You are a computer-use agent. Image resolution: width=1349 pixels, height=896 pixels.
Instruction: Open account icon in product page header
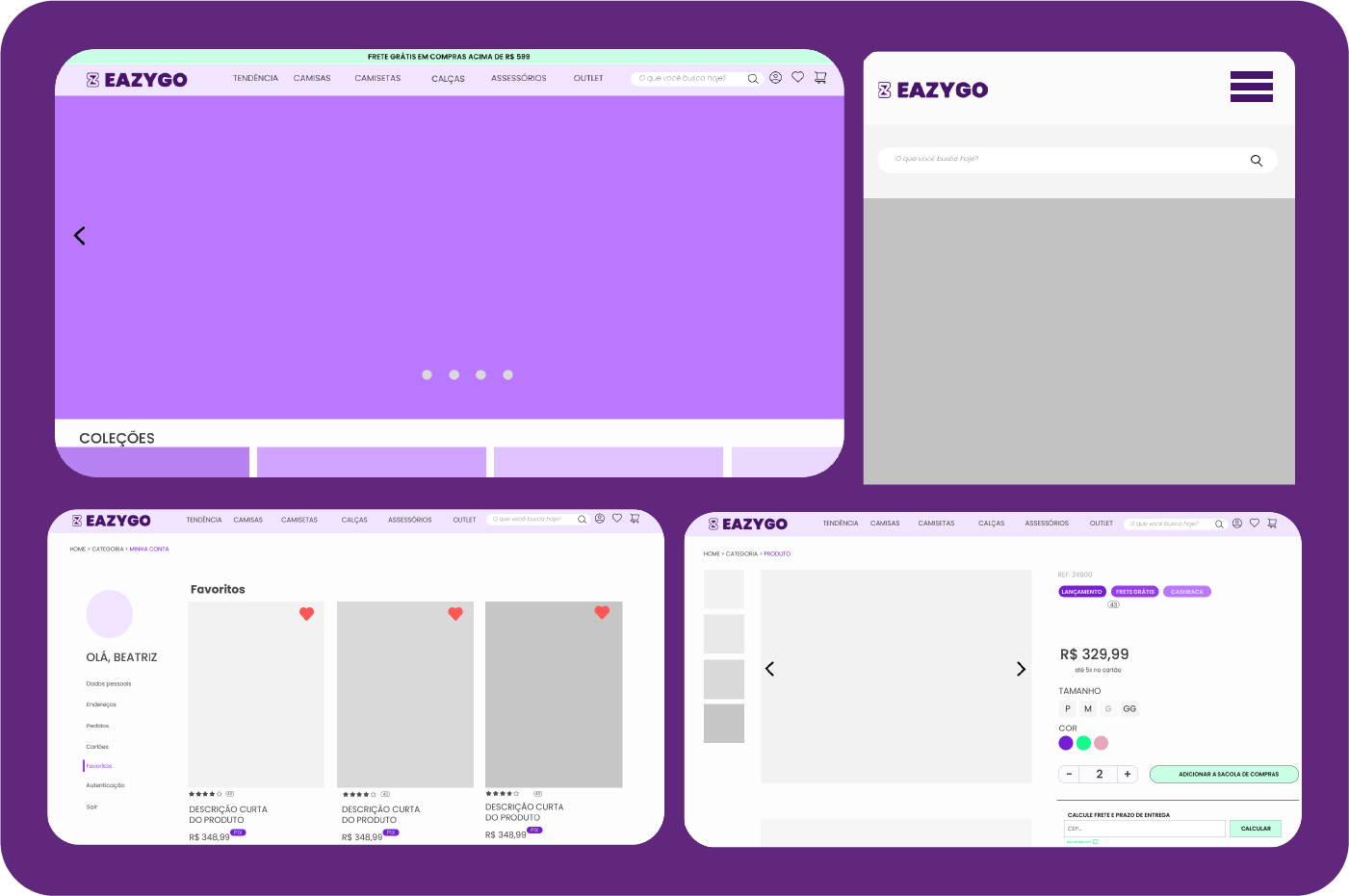(x=1237, y=524)
